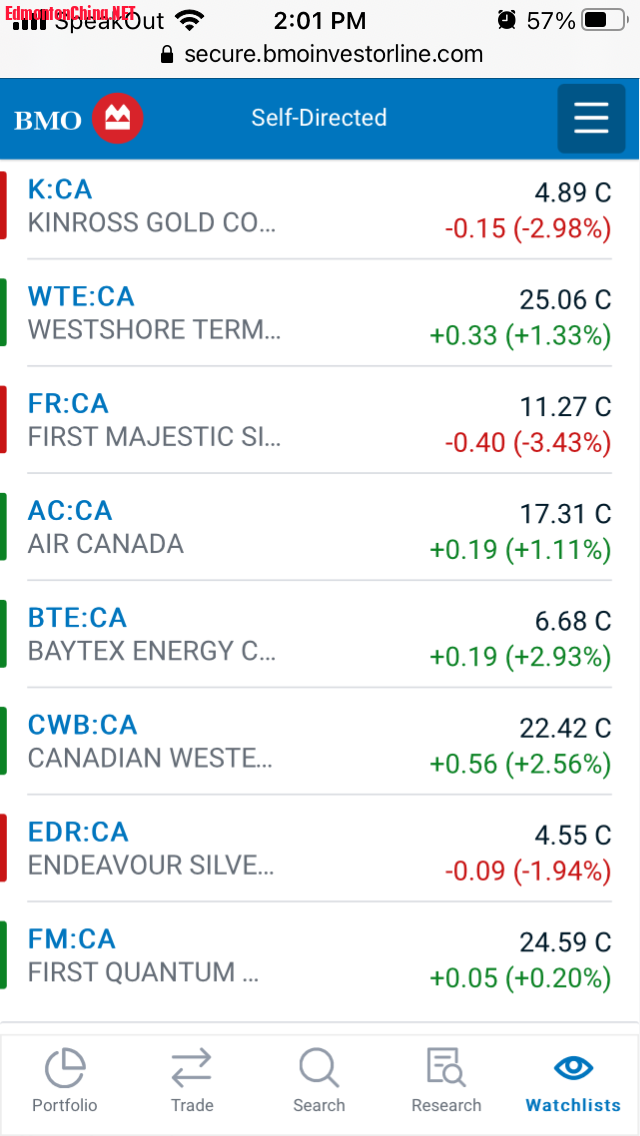Open the K:CA ticker link
The image size is (640, 1136).
pyautogui.click(x=60, y=189)
